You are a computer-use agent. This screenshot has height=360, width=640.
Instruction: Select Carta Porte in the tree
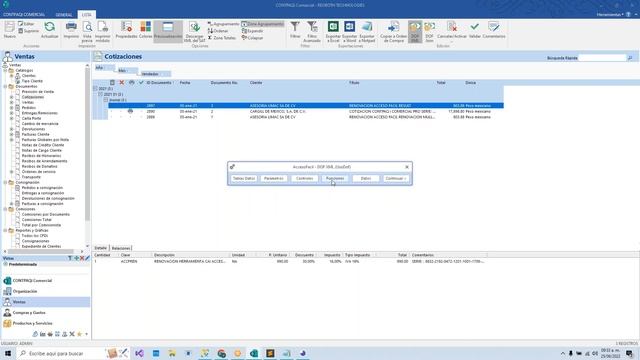click(31, 118)
